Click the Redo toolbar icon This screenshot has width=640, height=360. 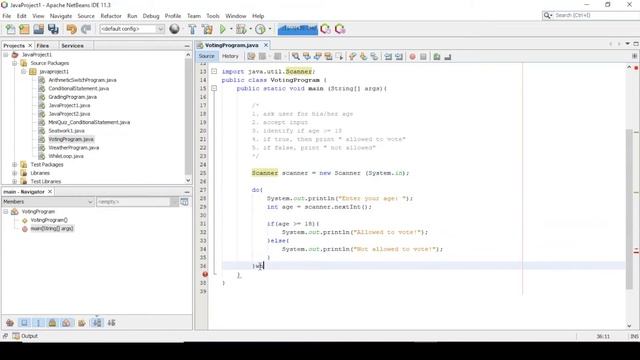[x=86, y=29]
